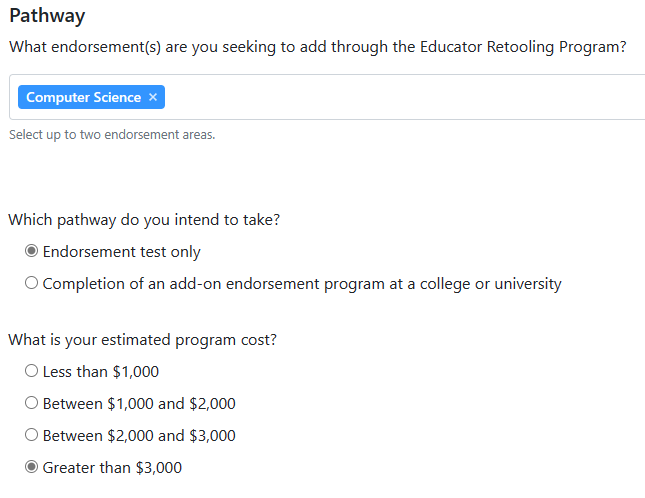Click the 'Endorsement test only' label text
The image size is (645, 498).
121,252
